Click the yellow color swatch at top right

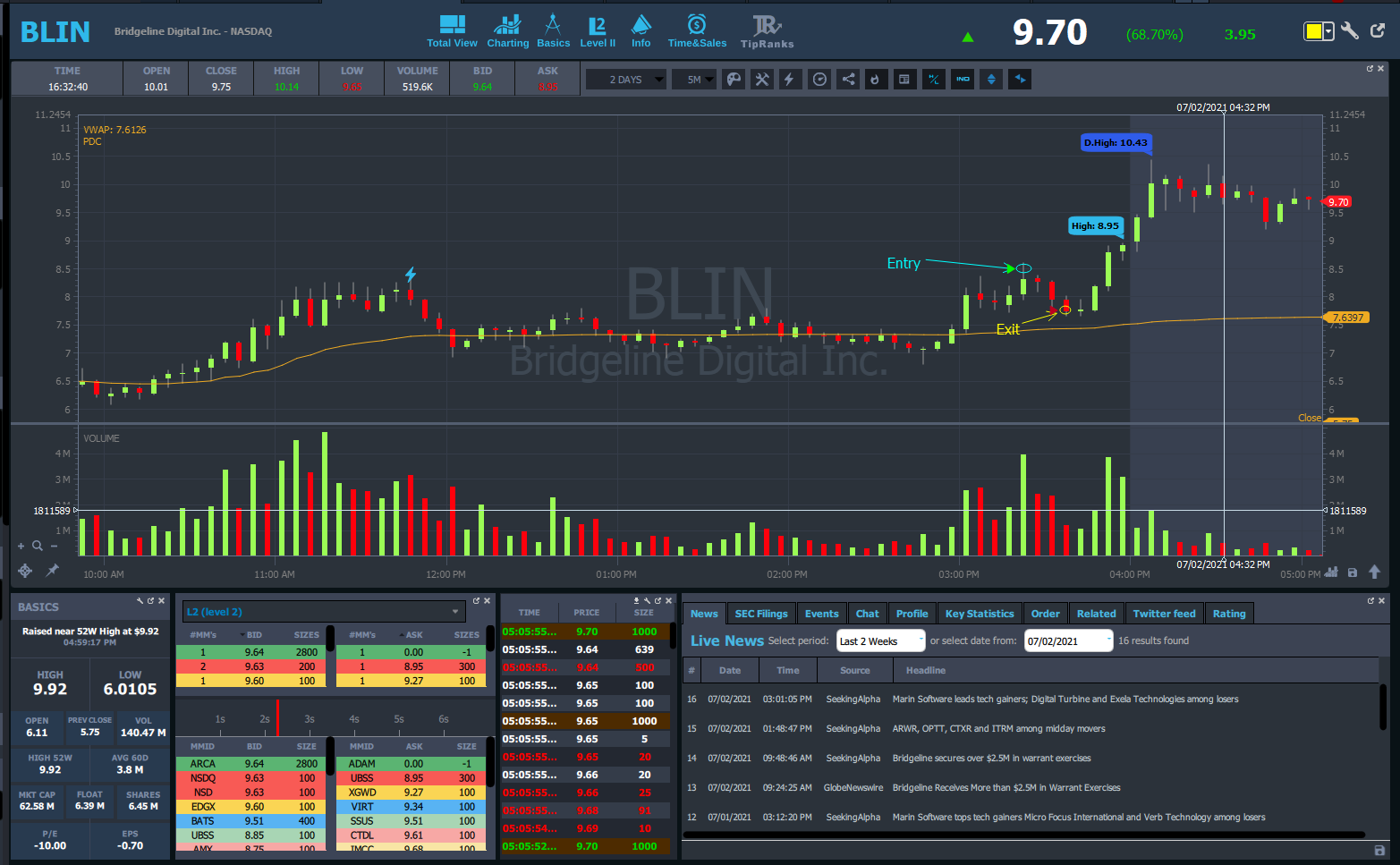pyautogui.click(x=1313, y=32)
